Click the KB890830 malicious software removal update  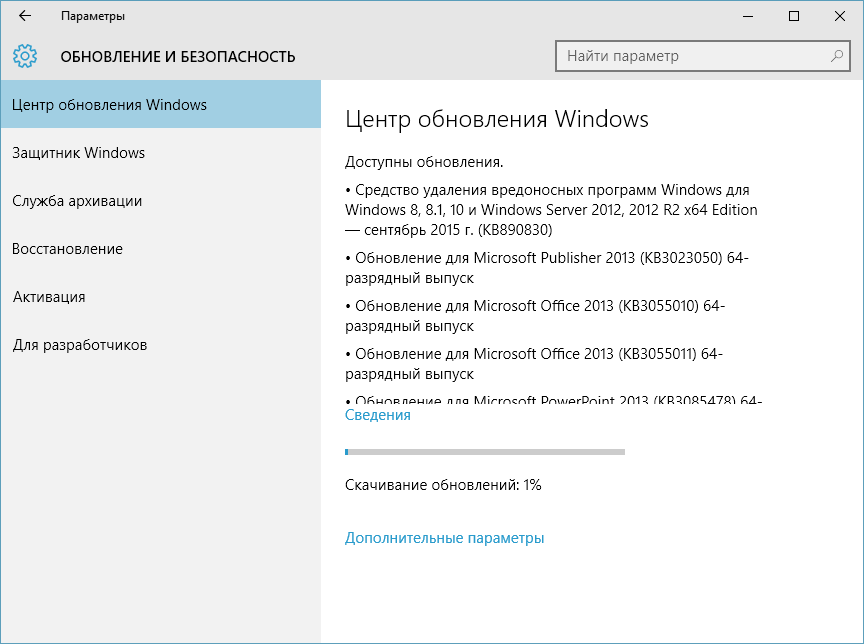pos(551,209)
